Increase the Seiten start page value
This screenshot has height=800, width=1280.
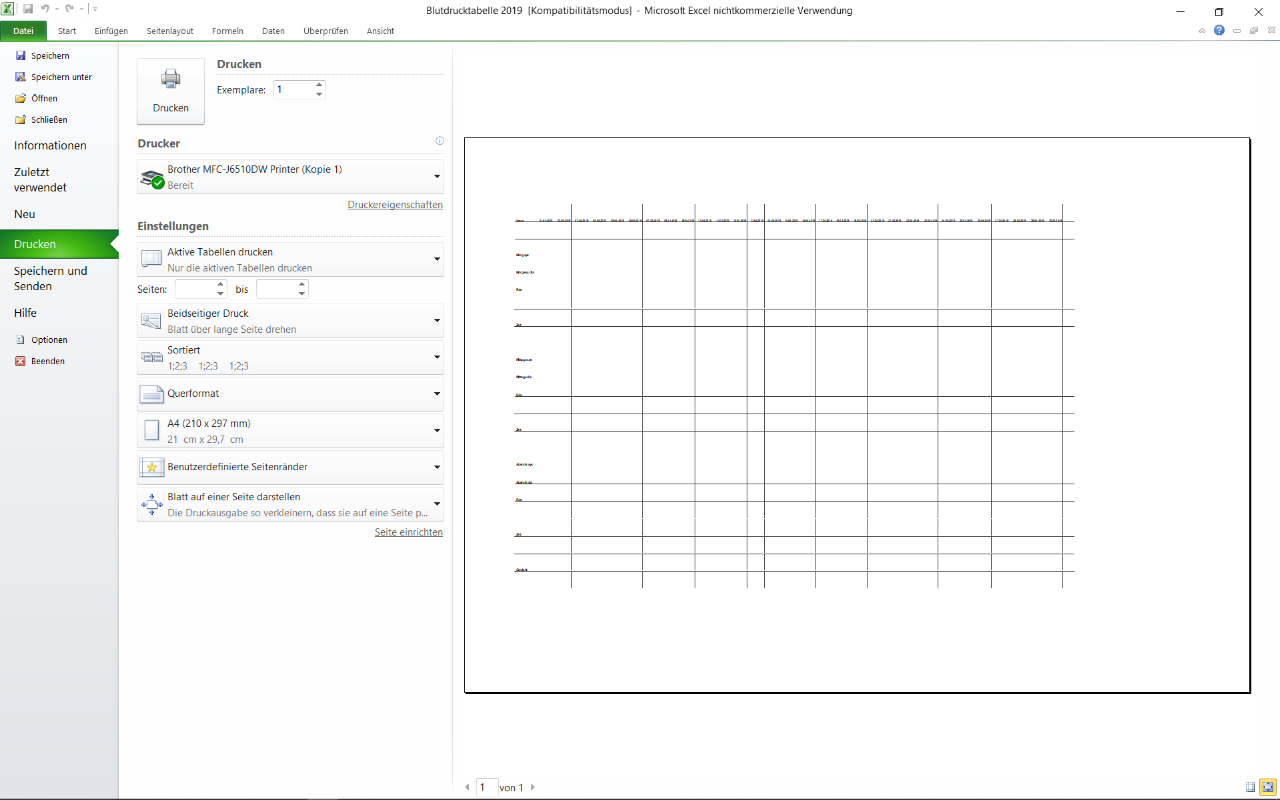coord(221,284)
